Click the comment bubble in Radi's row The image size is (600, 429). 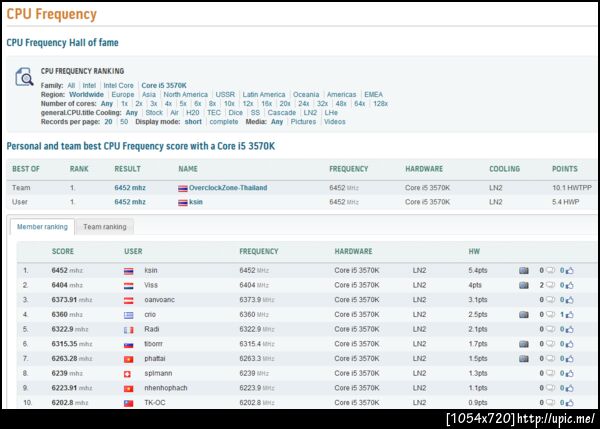tap(550, 329)
